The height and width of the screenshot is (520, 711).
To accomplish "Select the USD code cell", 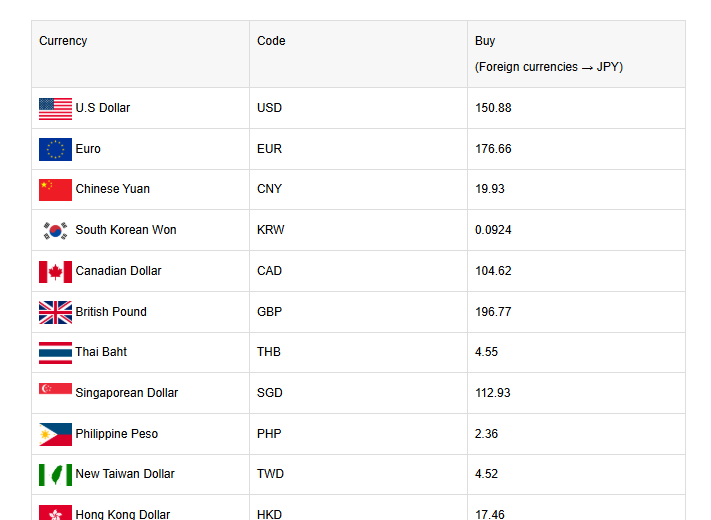I will 269,108.
